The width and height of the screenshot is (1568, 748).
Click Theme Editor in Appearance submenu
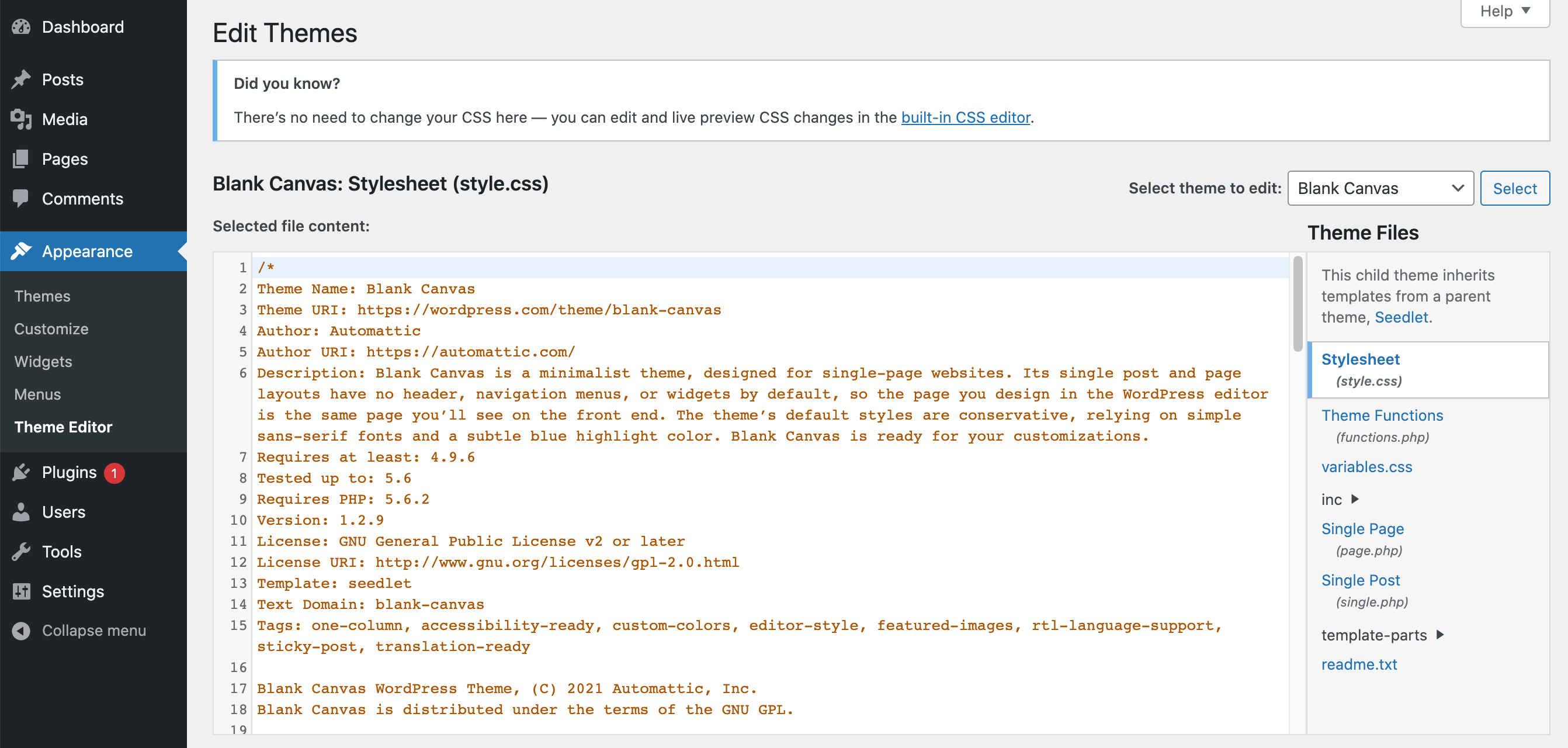pos(65,427)
